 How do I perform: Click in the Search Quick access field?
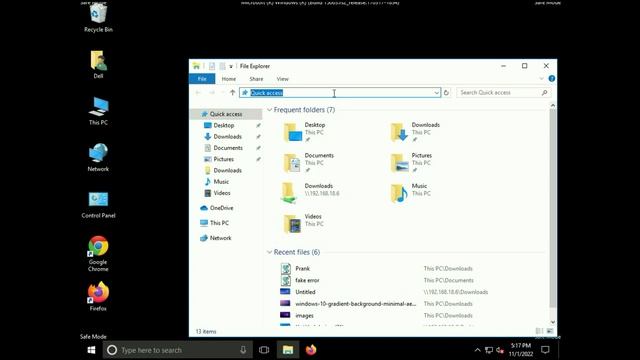(503, 93)
